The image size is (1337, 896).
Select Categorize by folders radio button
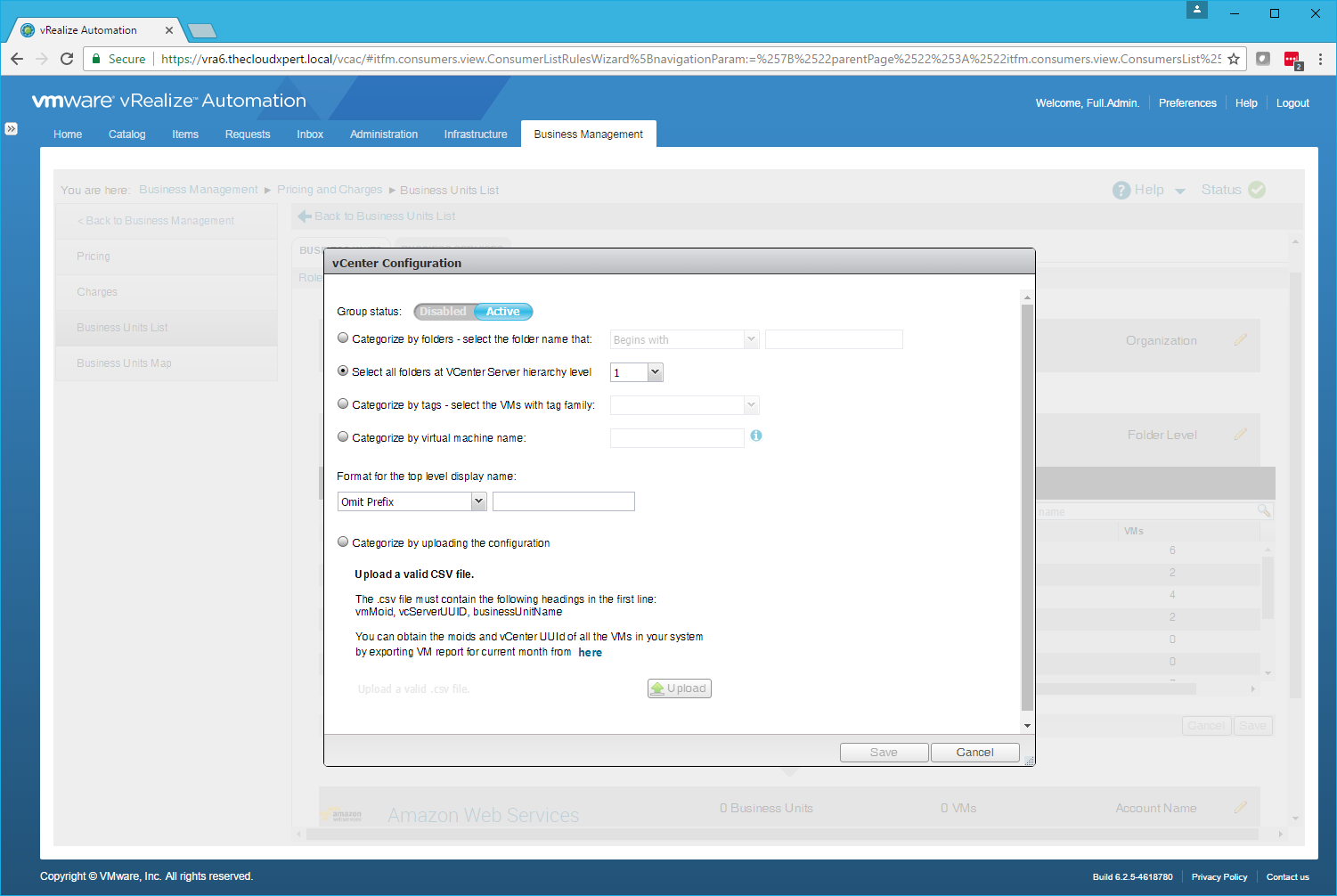pos(343,338)
